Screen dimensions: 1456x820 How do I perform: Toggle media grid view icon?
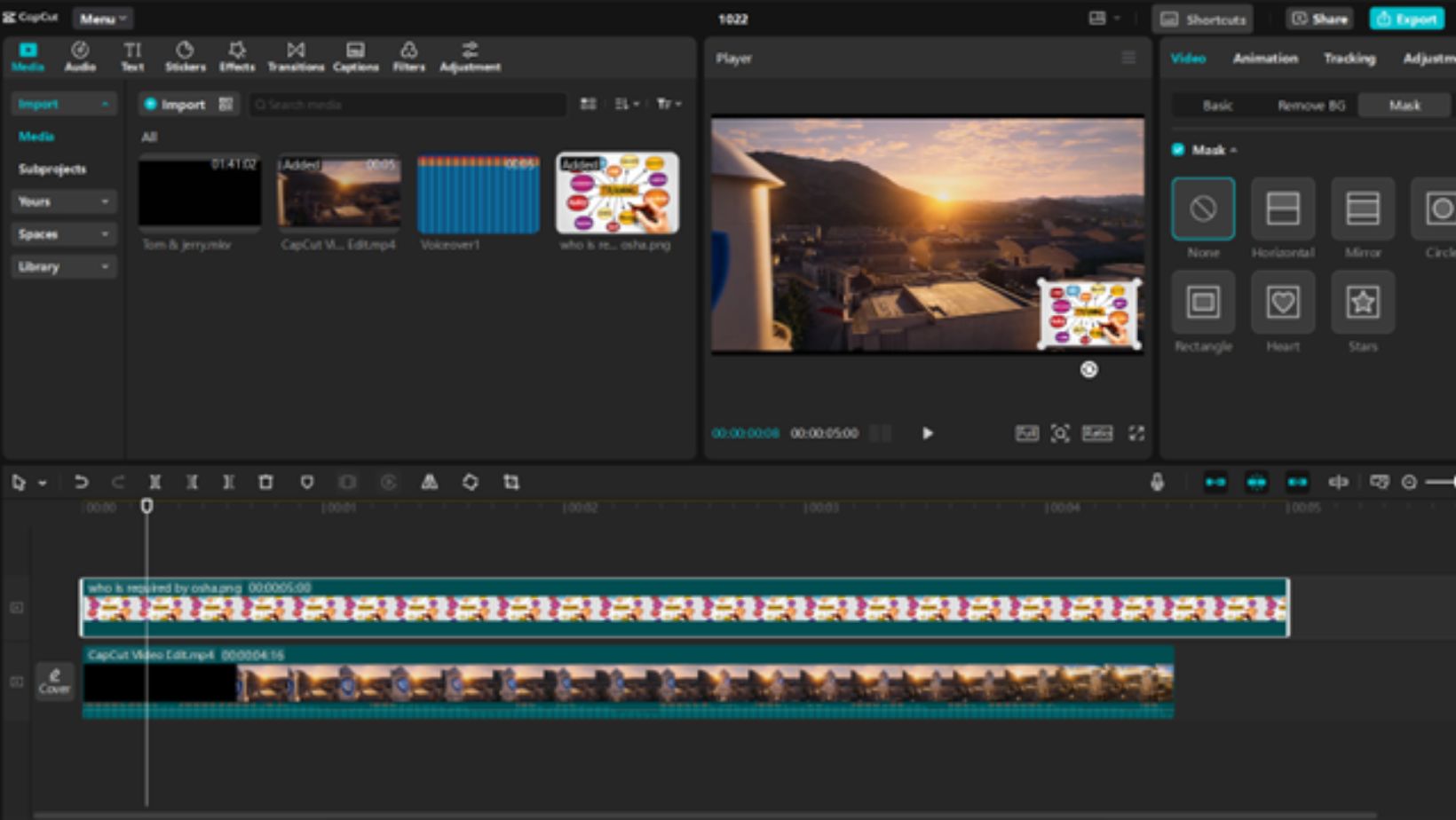pos(588,104)
